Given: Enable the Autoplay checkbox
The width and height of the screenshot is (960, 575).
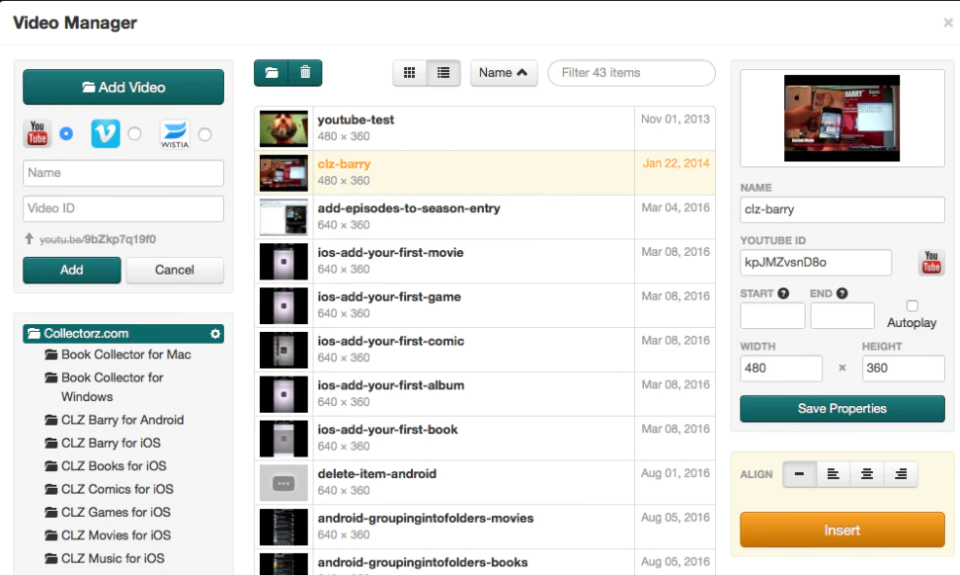Looking at the screenshot, I should pyautogui.click(x=912, y=306).
